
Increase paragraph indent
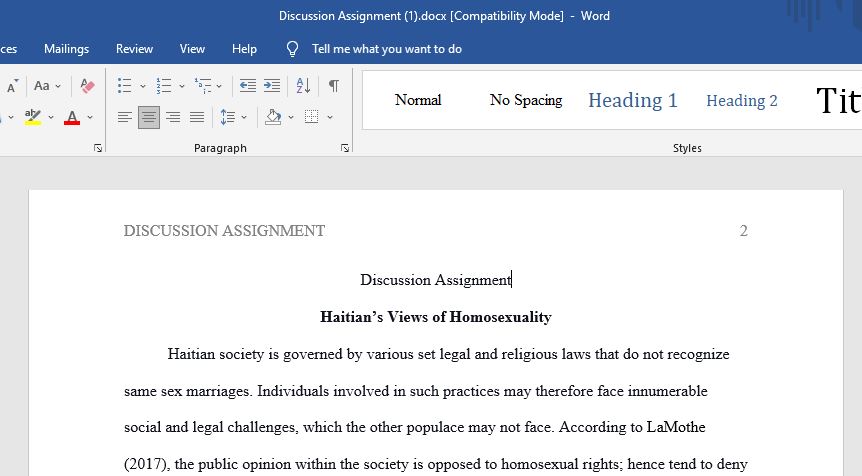pos(272,86)
